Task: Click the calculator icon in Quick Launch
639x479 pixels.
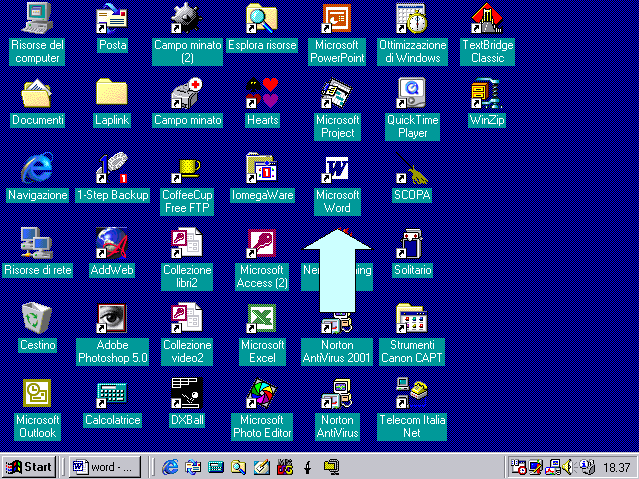Action: click(216, 467)
